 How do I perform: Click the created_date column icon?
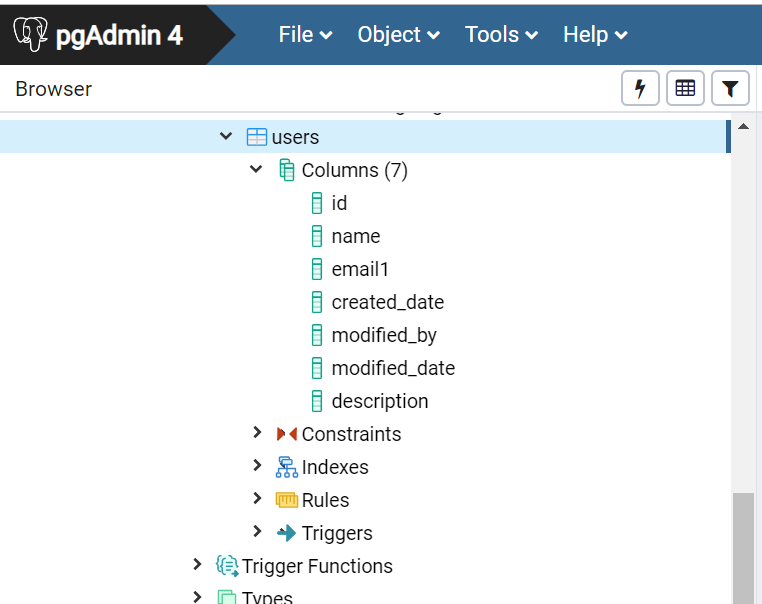(317, 302)
